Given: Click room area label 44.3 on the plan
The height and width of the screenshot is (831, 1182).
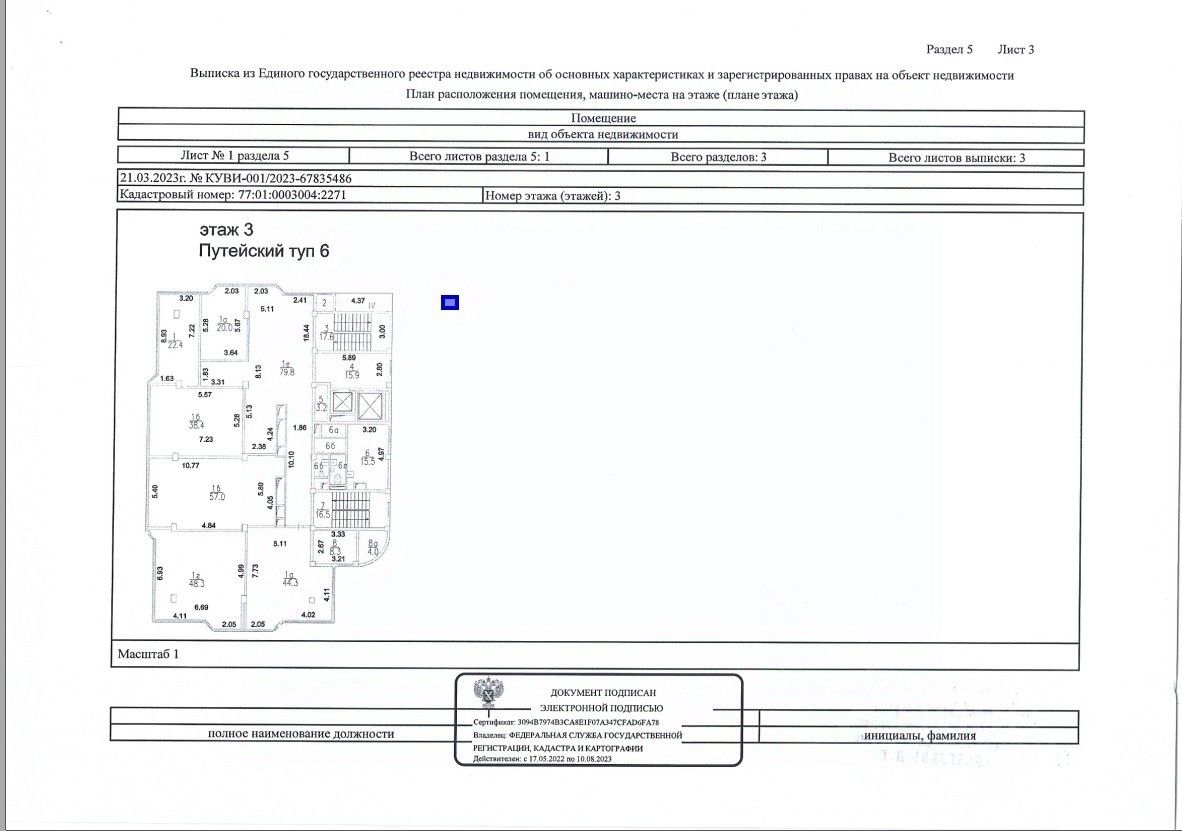Looking at the screenshot, I should [290, 583].
